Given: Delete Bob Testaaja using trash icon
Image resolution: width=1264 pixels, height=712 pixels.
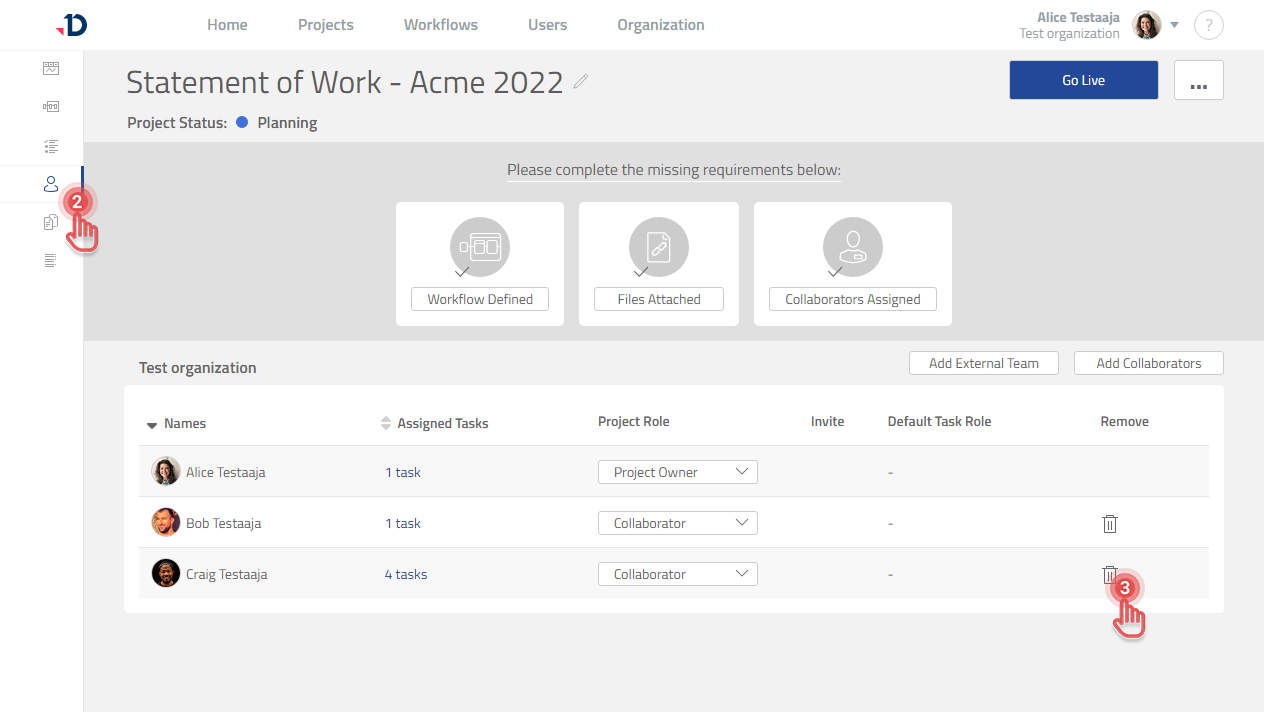Looking at the screenshot, I should pyautogui.click(x=1109, y=524).
